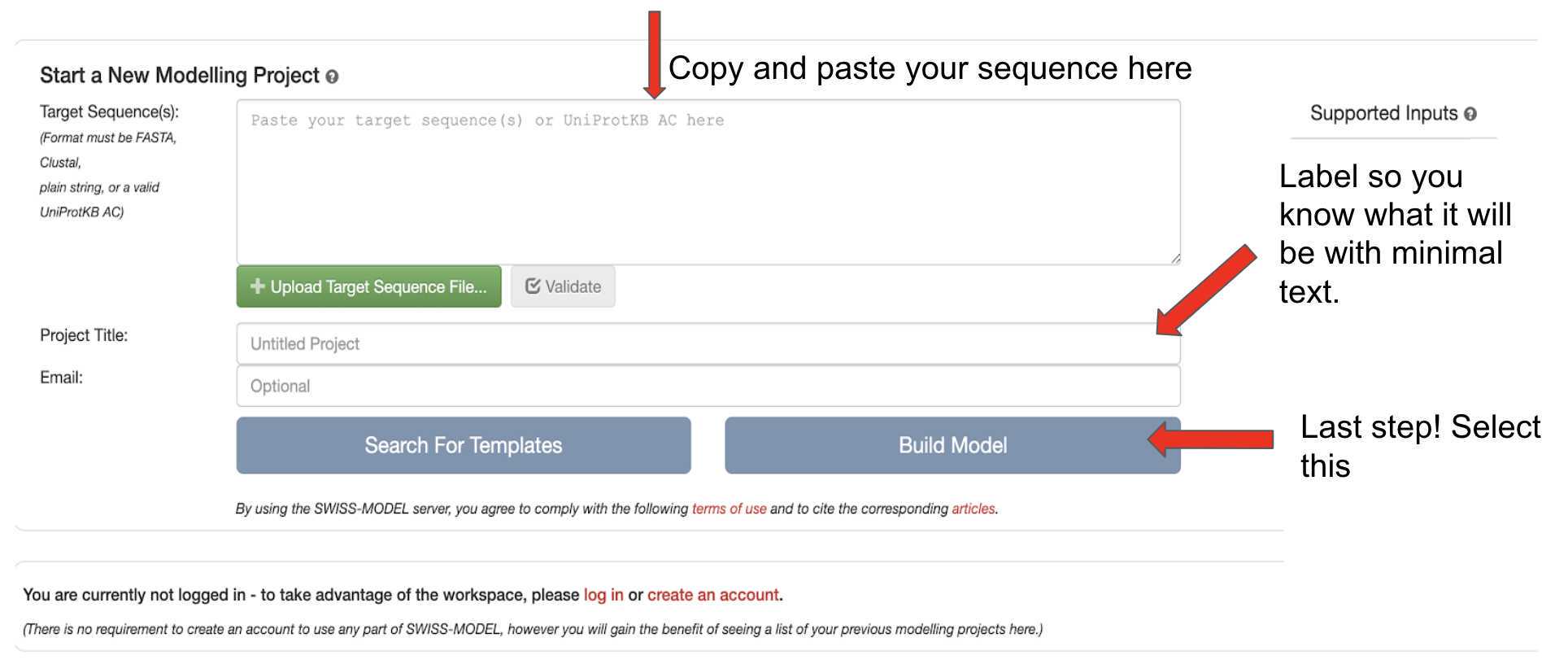Click the Validate button
The image size is (1568, 664).
point(563,286)
